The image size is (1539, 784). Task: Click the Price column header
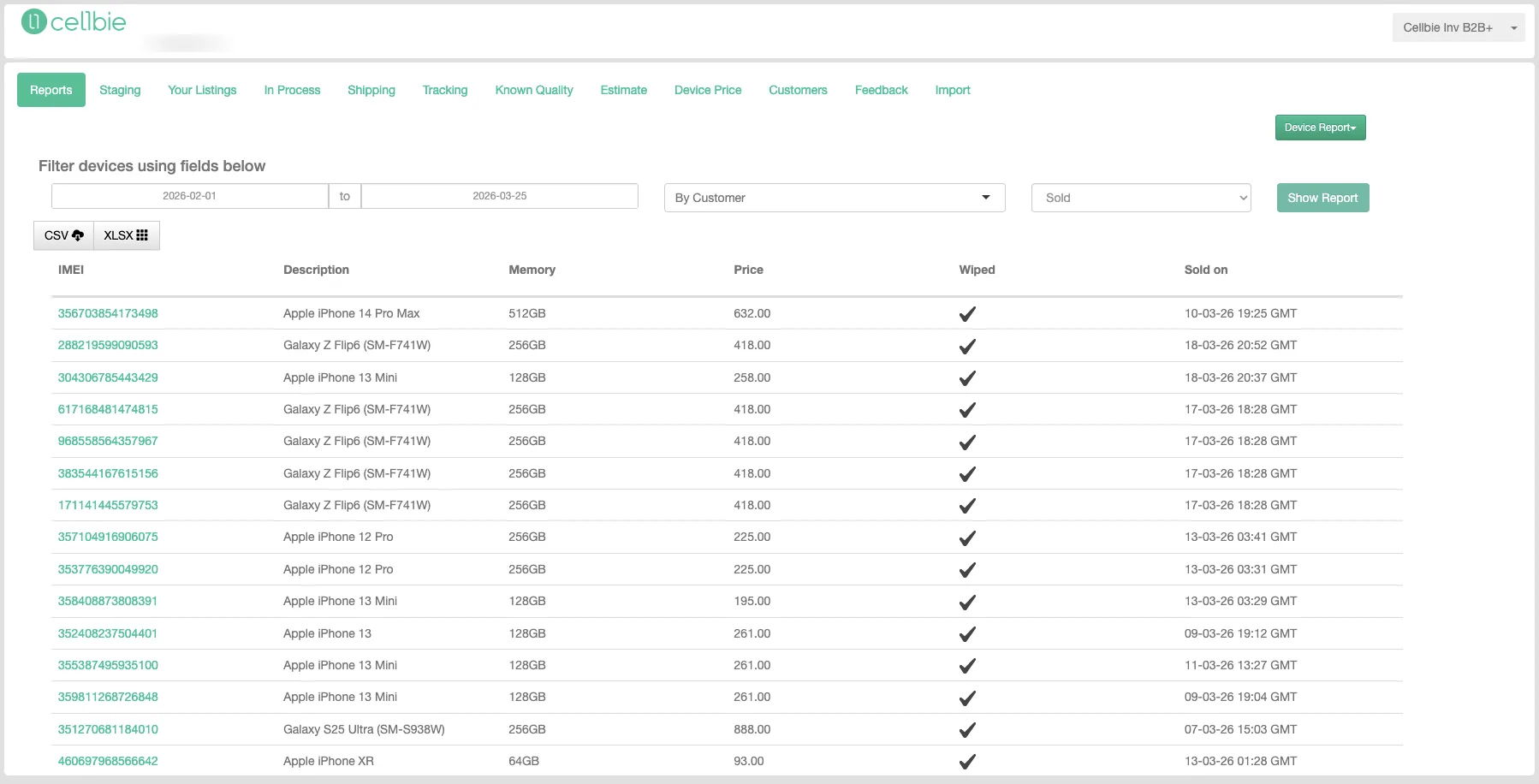748,270
